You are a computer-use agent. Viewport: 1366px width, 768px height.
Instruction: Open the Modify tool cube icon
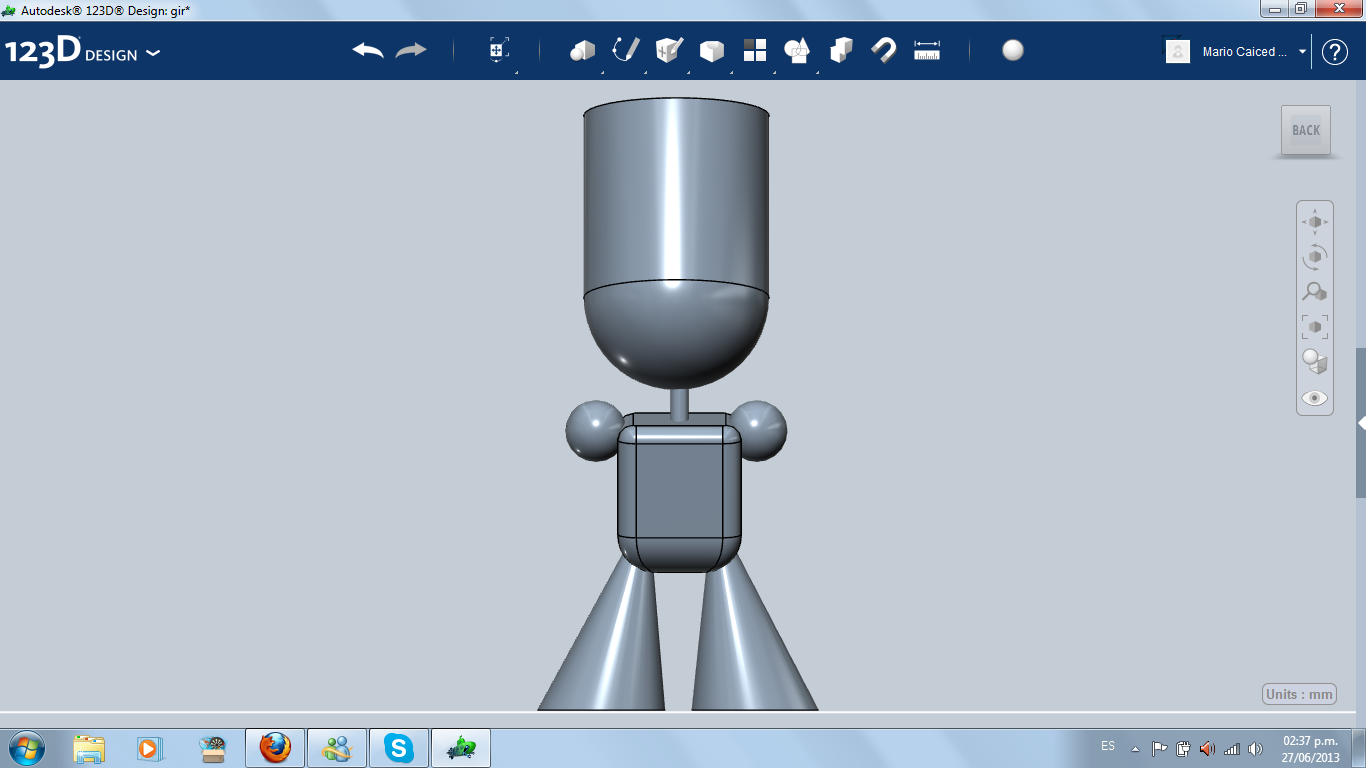point(712,51)
